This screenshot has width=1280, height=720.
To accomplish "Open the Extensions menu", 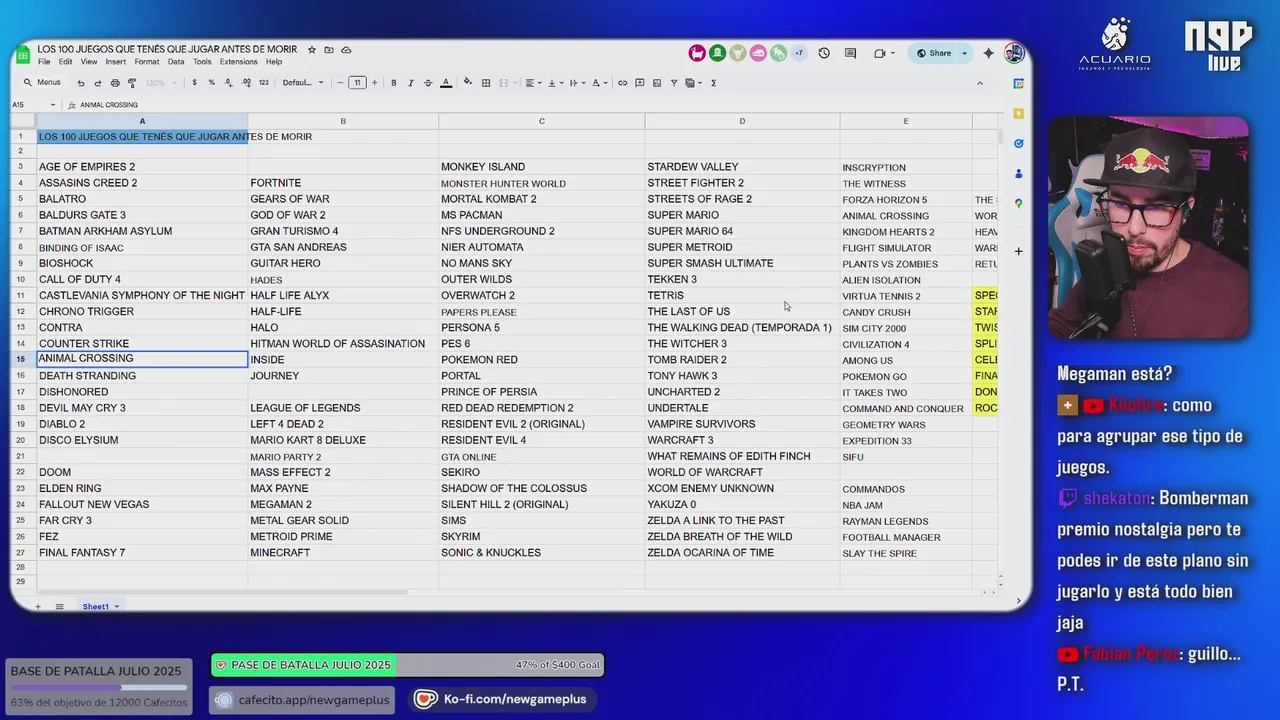I will pos(238,62).
